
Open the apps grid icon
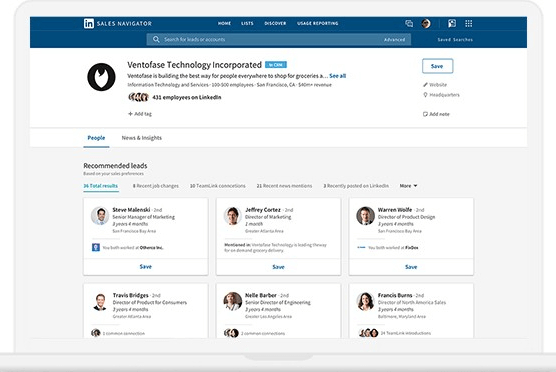click(468, 23)
